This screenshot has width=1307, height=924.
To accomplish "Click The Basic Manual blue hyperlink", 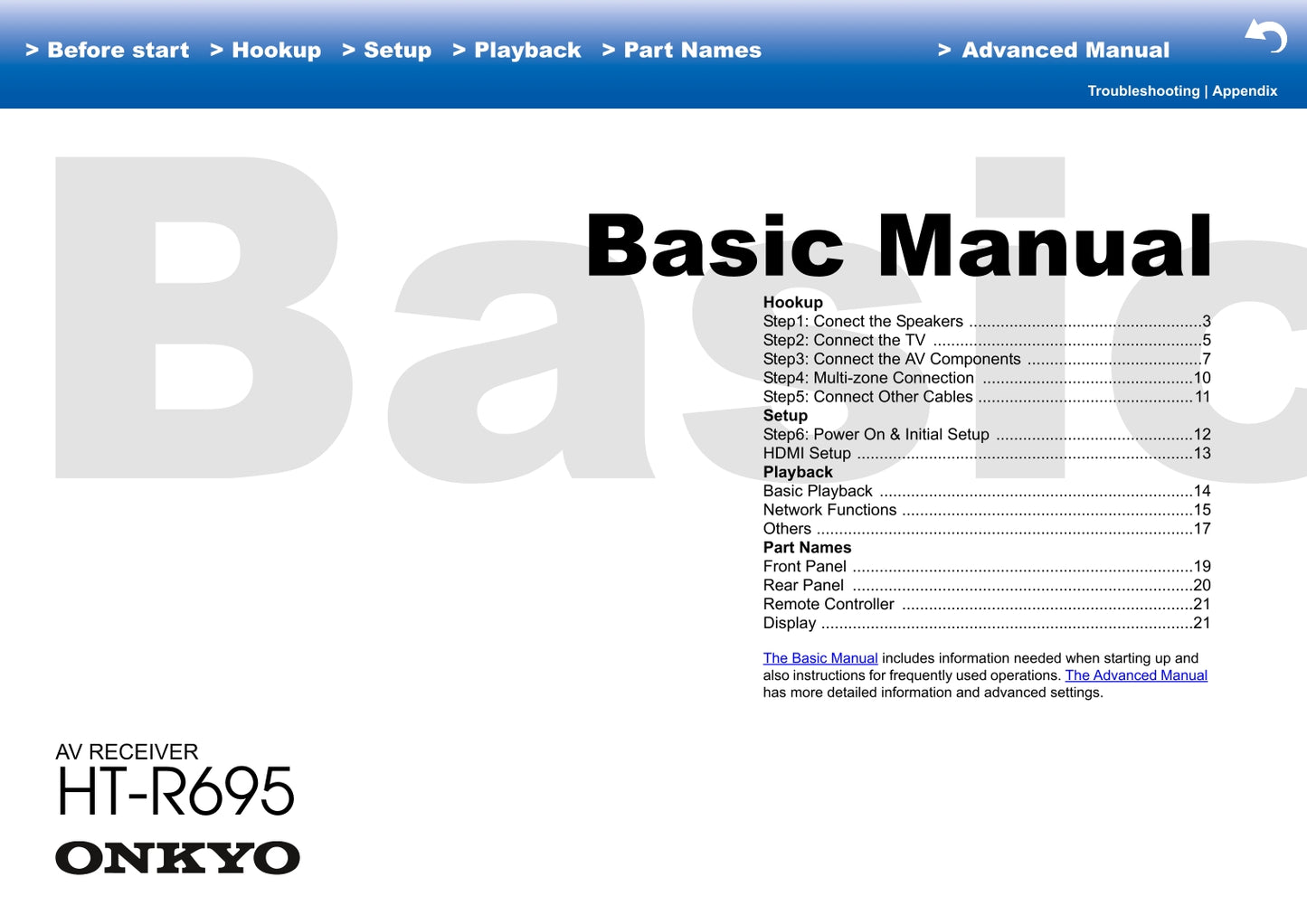I will coord(820,659).
